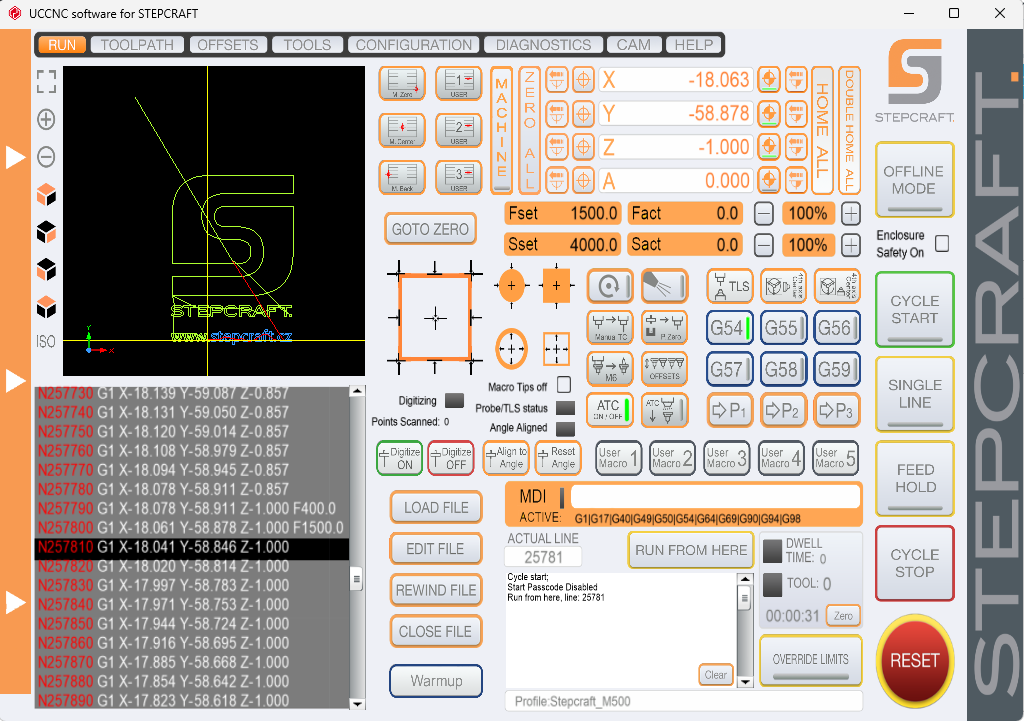Screen dimensions: 1024x721
Task: Go to USER 1 stored position
Action: (x=458, y=84)
